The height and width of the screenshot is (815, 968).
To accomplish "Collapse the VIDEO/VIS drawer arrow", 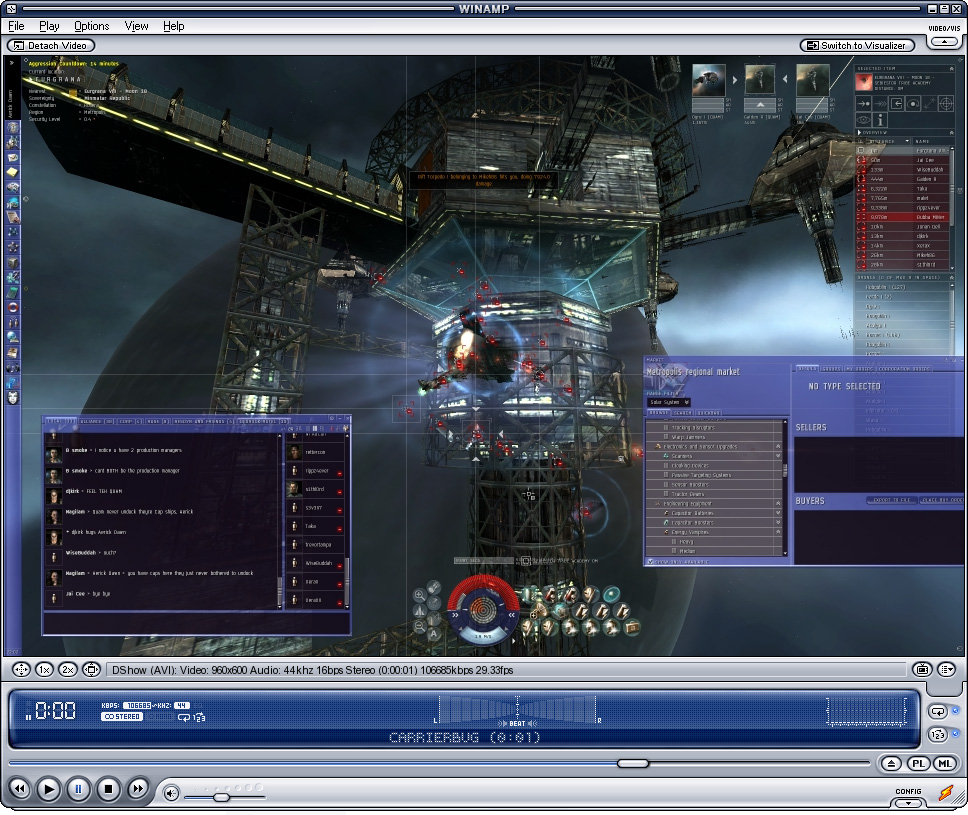I will point(945,41).
